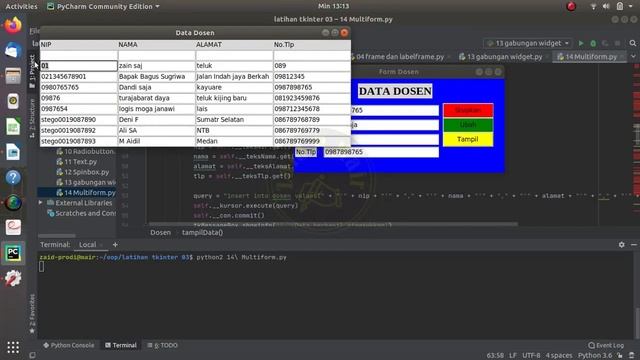Click Activities in the top bar
The height and width of the screenshot is (360, 640).
pos(21,6)
